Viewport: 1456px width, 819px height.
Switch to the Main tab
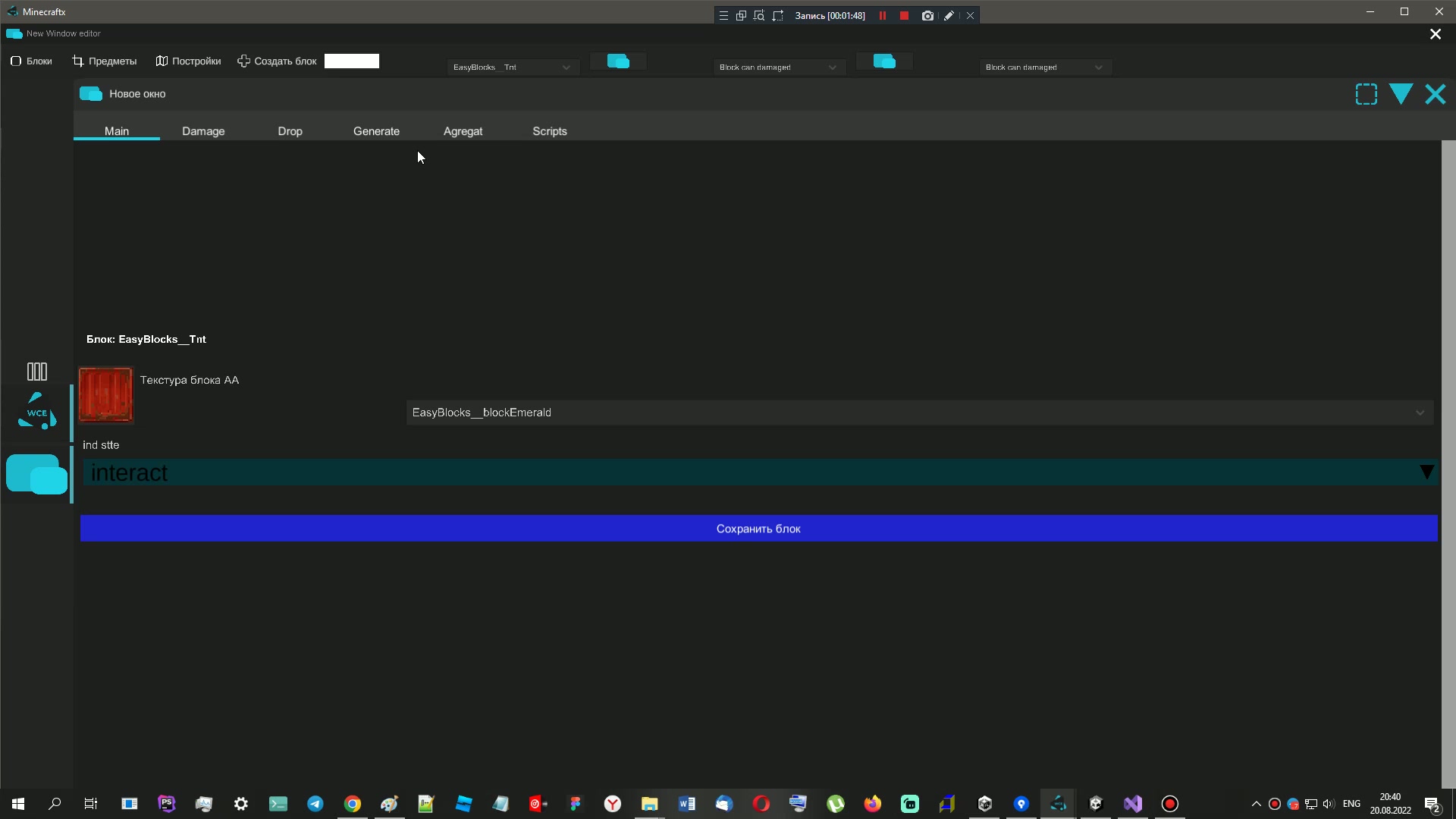pos(117,131)
